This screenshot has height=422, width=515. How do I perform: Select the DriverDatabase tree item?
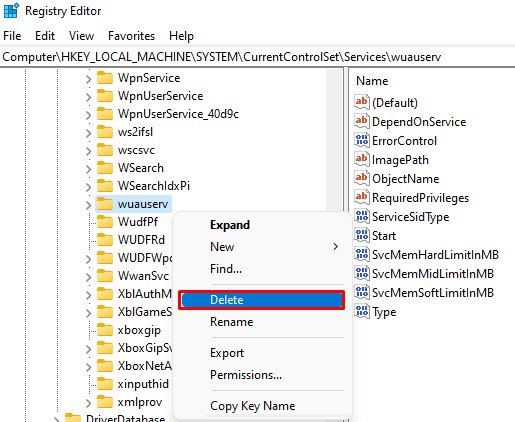click(x=125, y=418)
